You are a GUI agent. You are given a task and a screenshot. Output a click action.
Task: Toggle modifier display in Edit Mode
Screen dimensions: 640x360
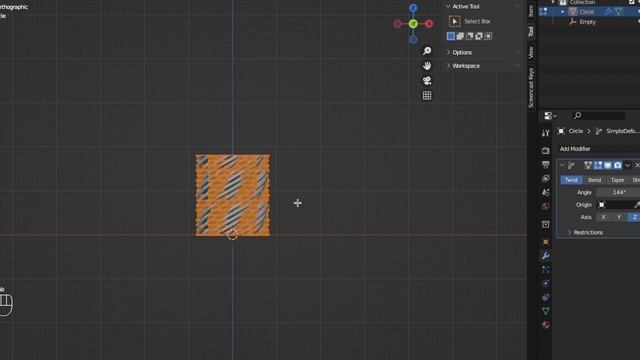coord(598,165)
